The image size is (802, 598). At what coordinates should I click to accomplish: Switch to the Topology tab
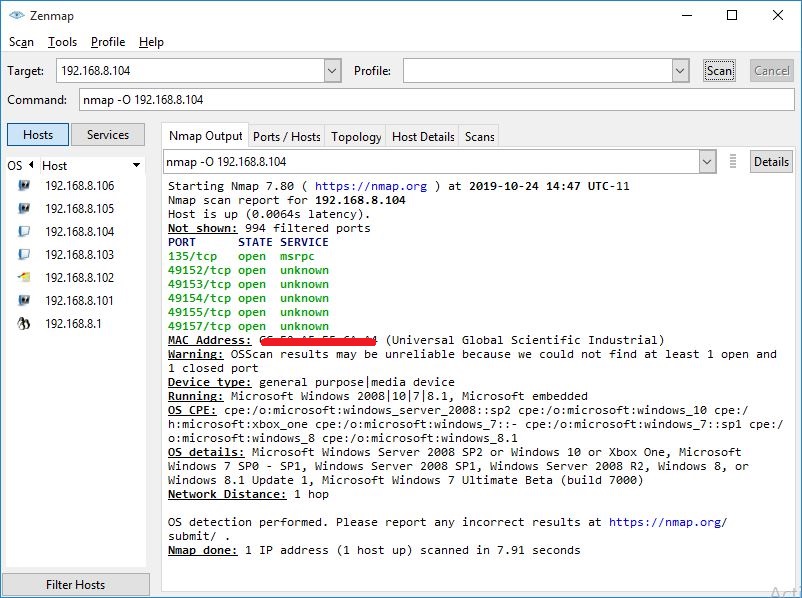pos(355,136)
